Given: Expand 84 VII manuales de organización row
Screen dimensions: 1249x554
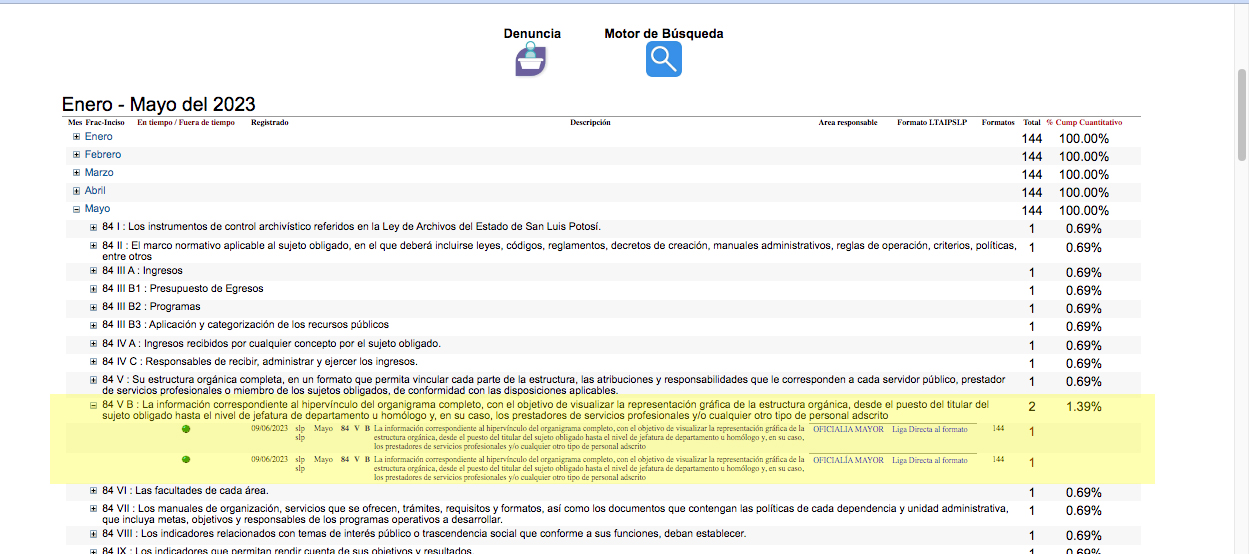Looking at the screenshot, I should [95, 509].
